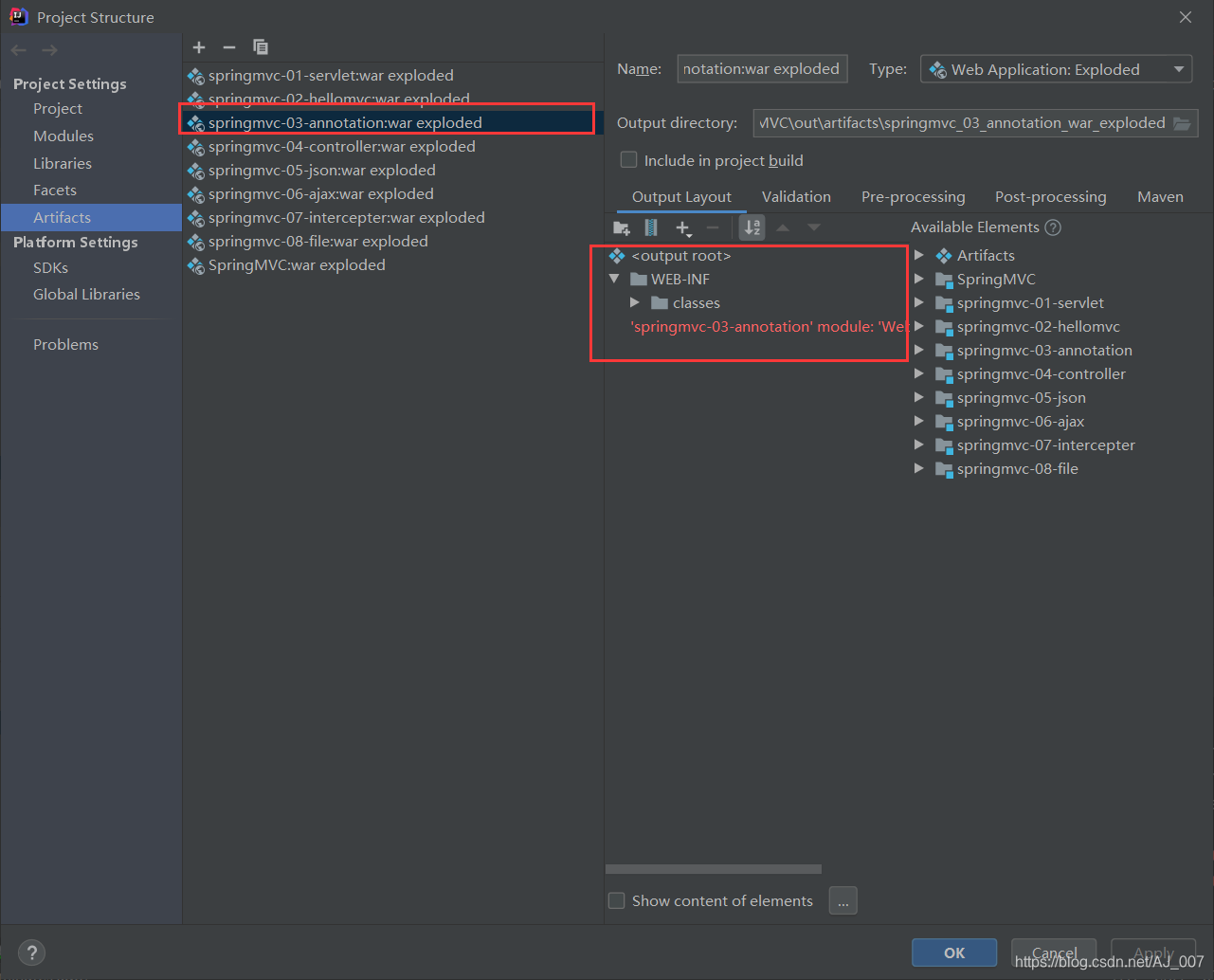The width and height of the screenshot is (1214, 980).
Task: Open Libraries in the sidebar
Action: [63, 164]
